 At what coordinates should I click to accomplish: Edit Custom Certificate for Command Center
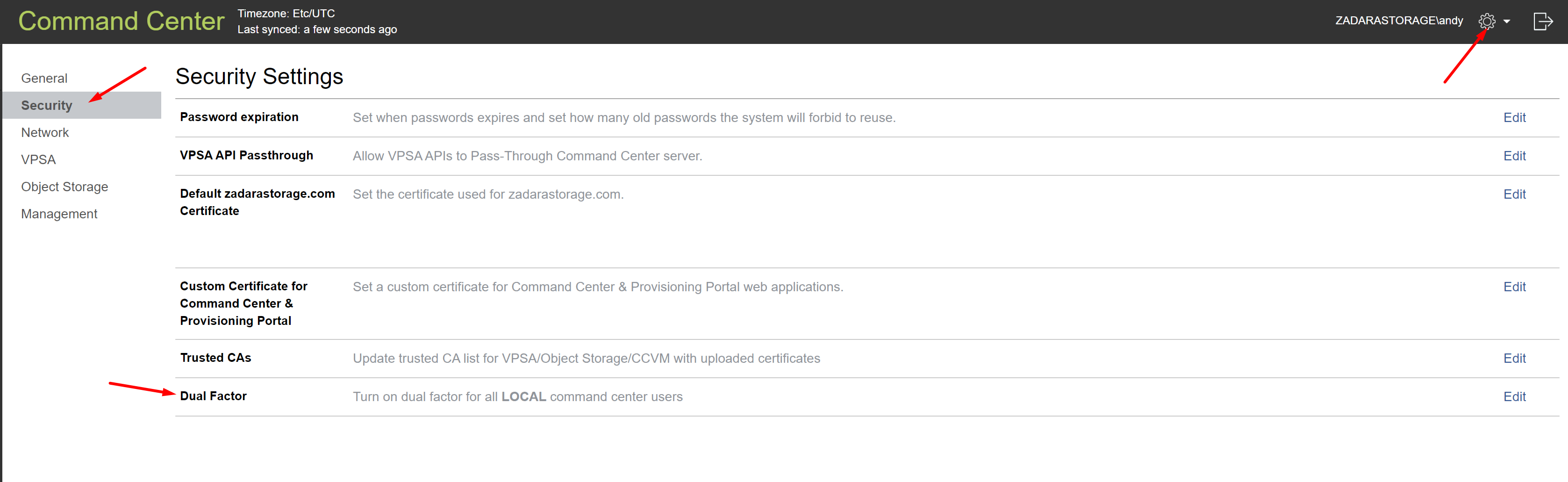click(1514, 287)
